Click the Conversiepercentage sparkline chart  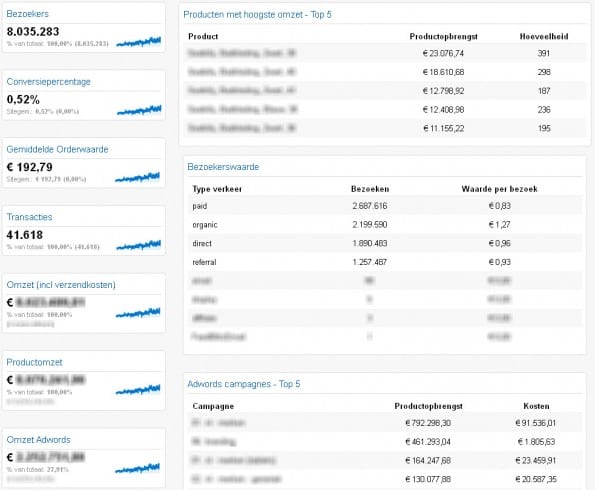[x=139, y=110]
